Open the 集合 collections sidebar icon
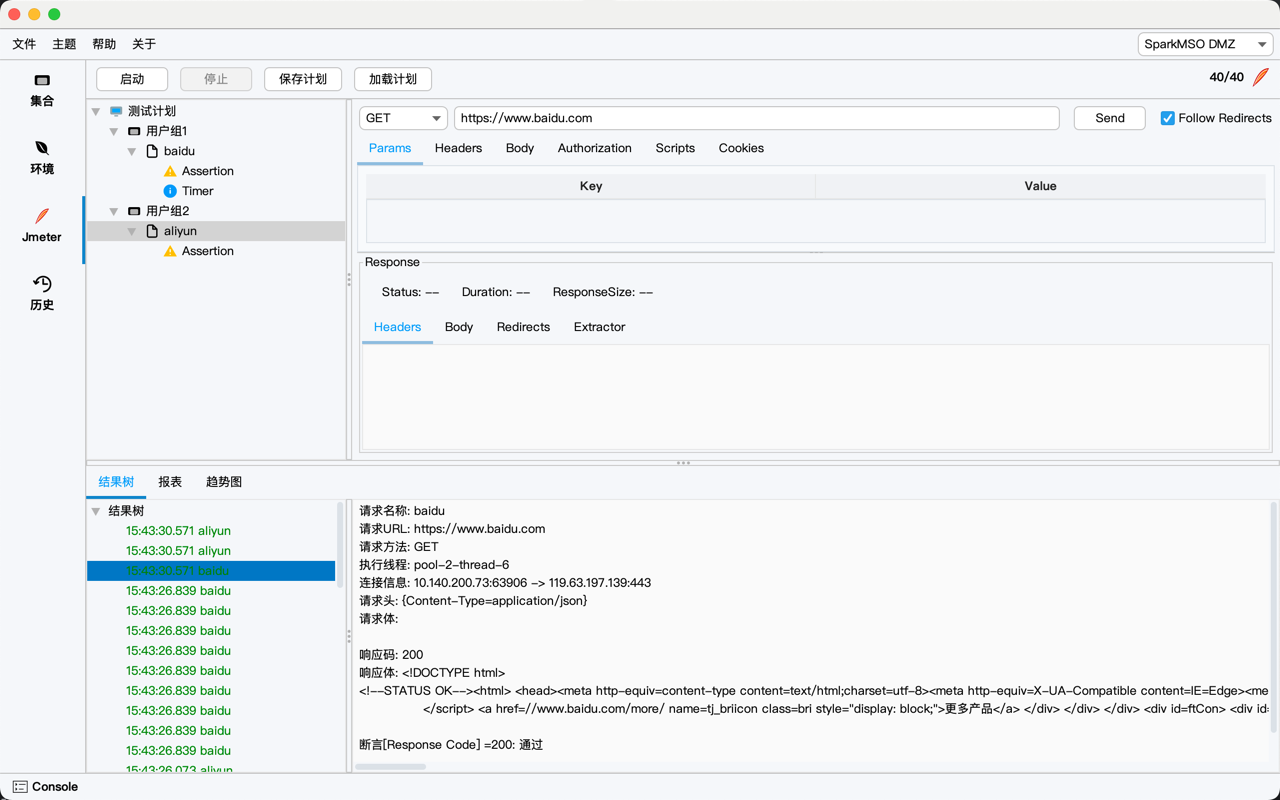The height and width of the screenshot is (800, 1280). pos(42,81)
